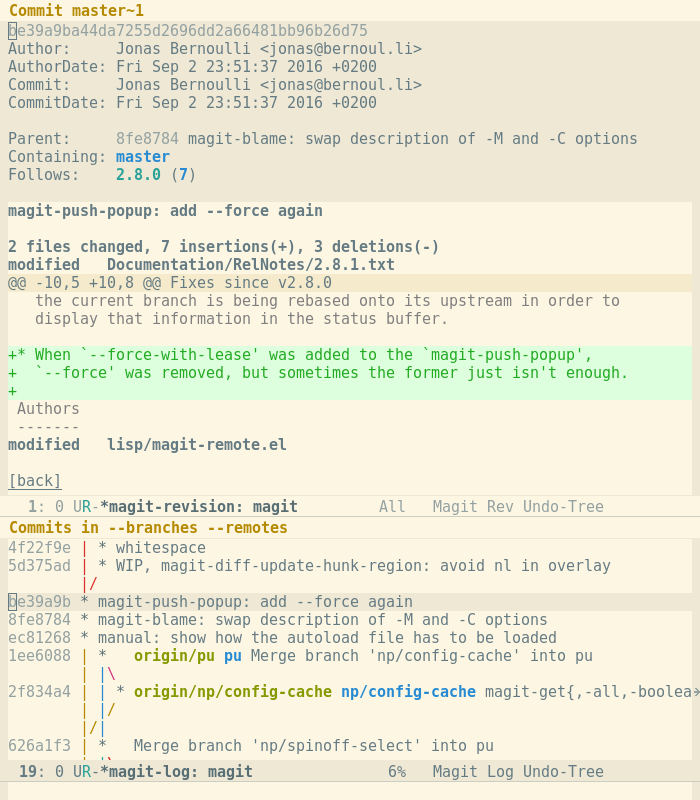Click the Author line Jonas Bernoulli
Viewport: 700px width, 800px height.
tap(215, 48)
